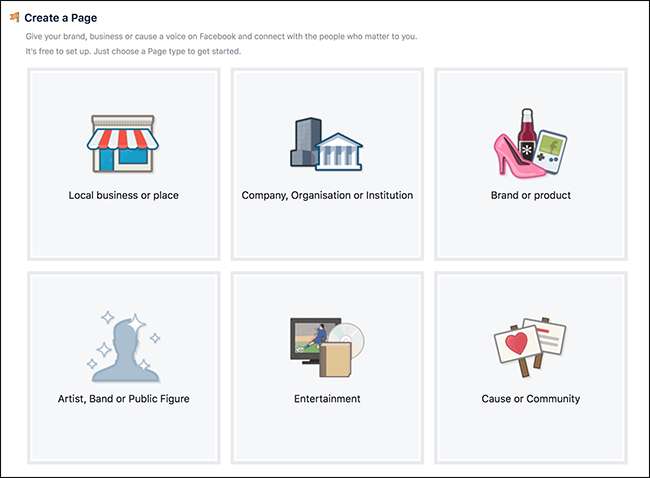Screen dimensions: 650x478
Task: Open the Local business or place label
Action: [124, 195]
